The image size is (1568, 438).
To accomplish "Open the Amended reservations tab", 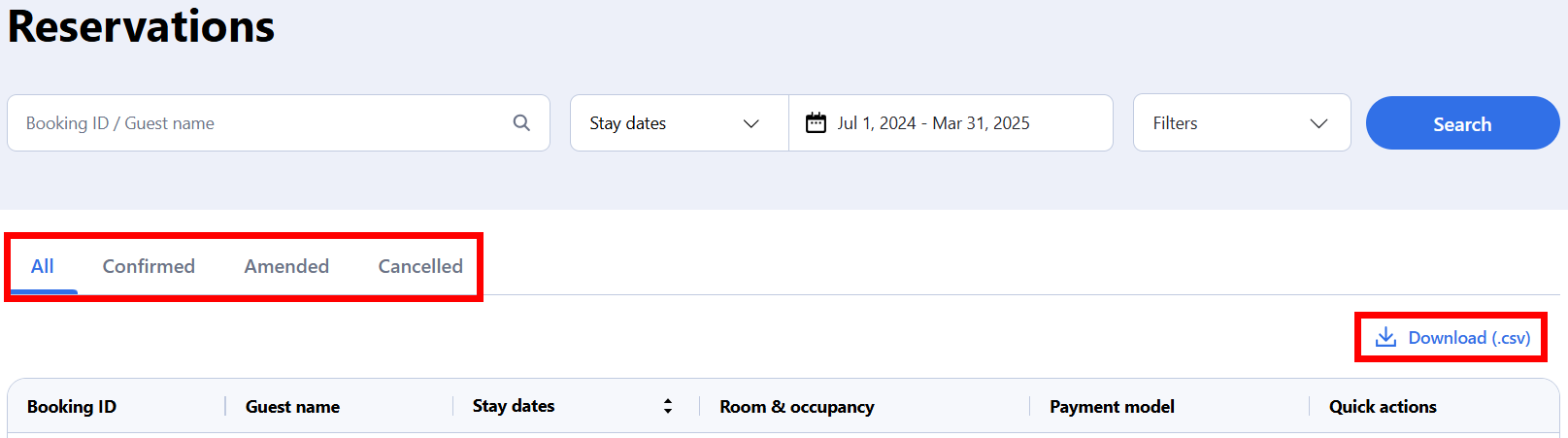I will pos(286,266).
